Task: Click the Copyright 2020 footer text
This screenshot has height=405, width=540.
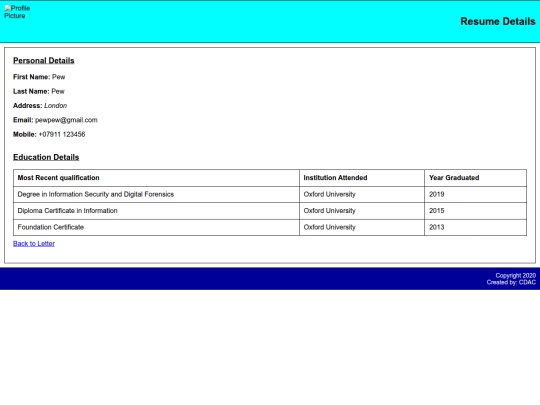Action: coord(516,276)
